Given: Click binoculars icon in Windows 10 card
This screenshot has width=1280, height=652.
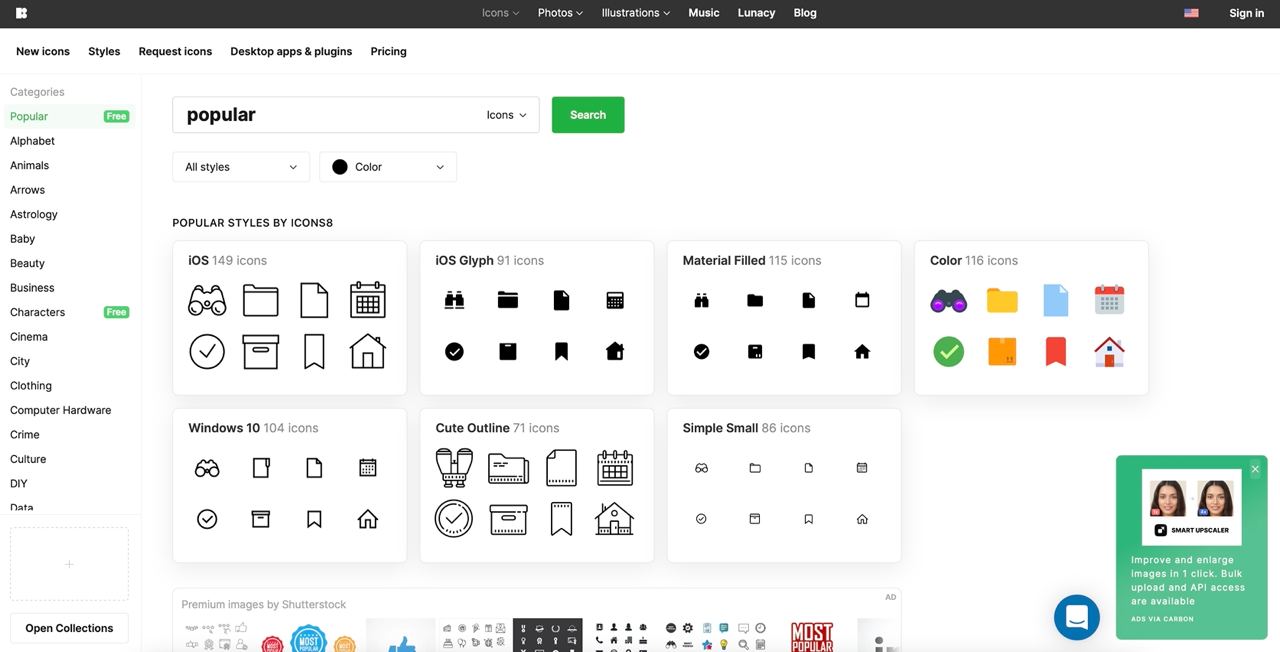Looking at the screenshot, I should (x=207, y=468).
